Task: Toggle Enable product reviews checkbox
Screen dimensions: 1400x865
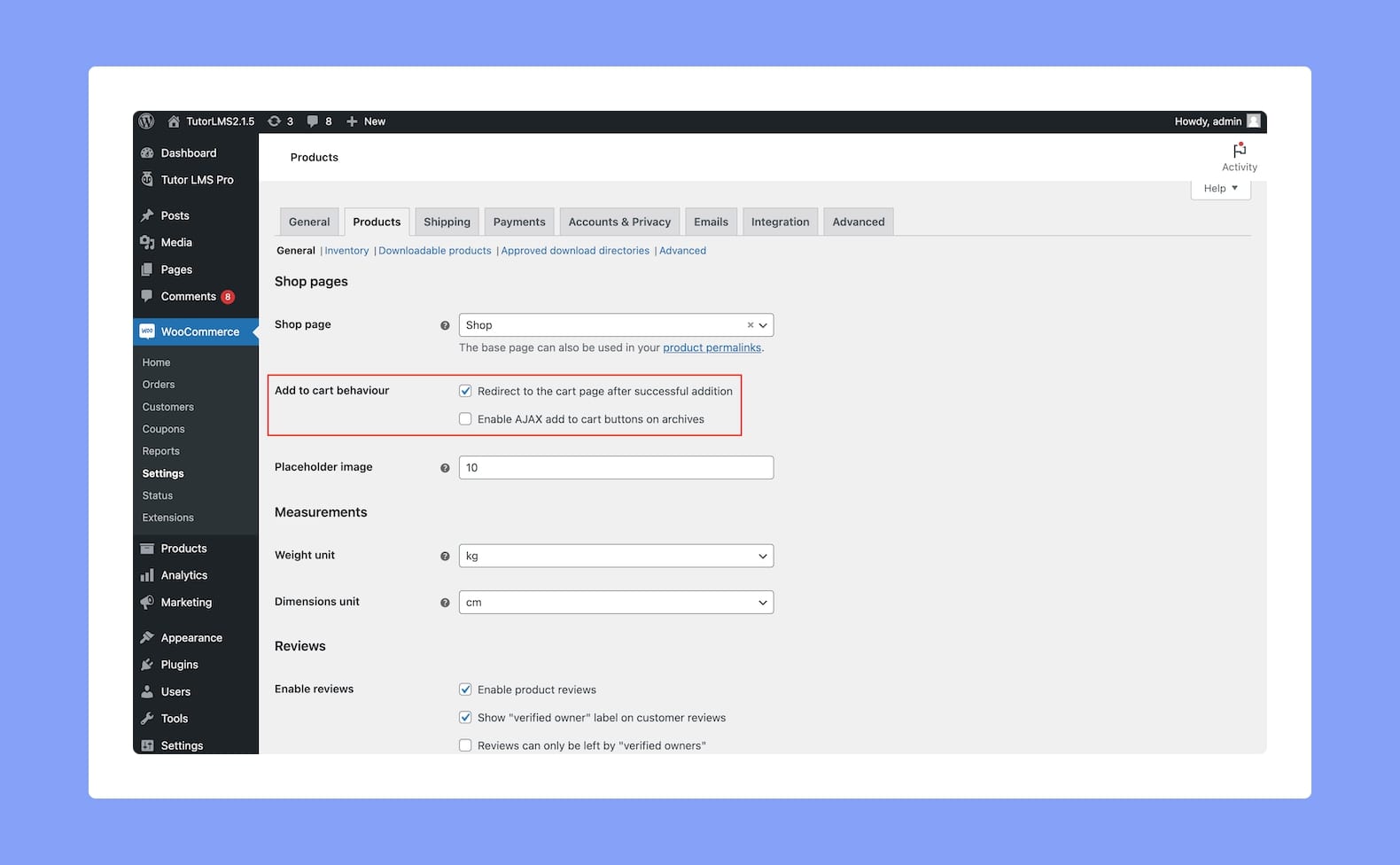Action: point(465,690)
